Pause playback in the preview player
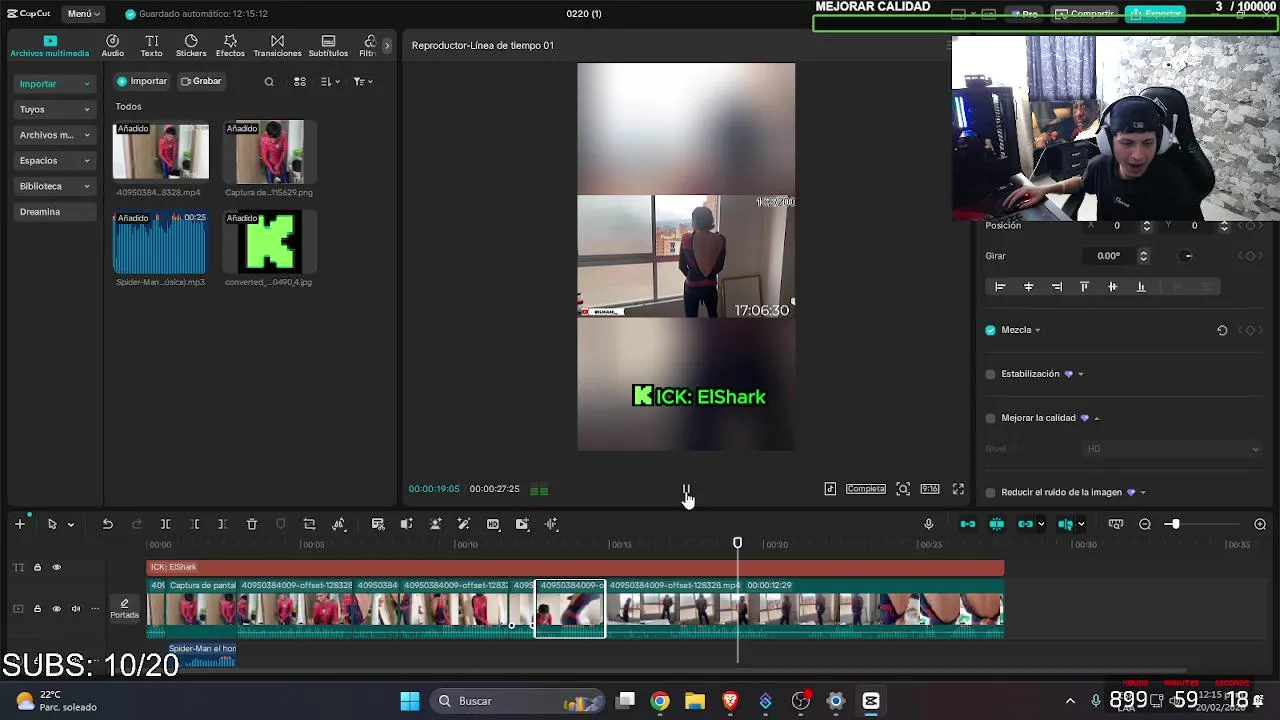The image size is (1280, 720). click(x=686, y=490)
